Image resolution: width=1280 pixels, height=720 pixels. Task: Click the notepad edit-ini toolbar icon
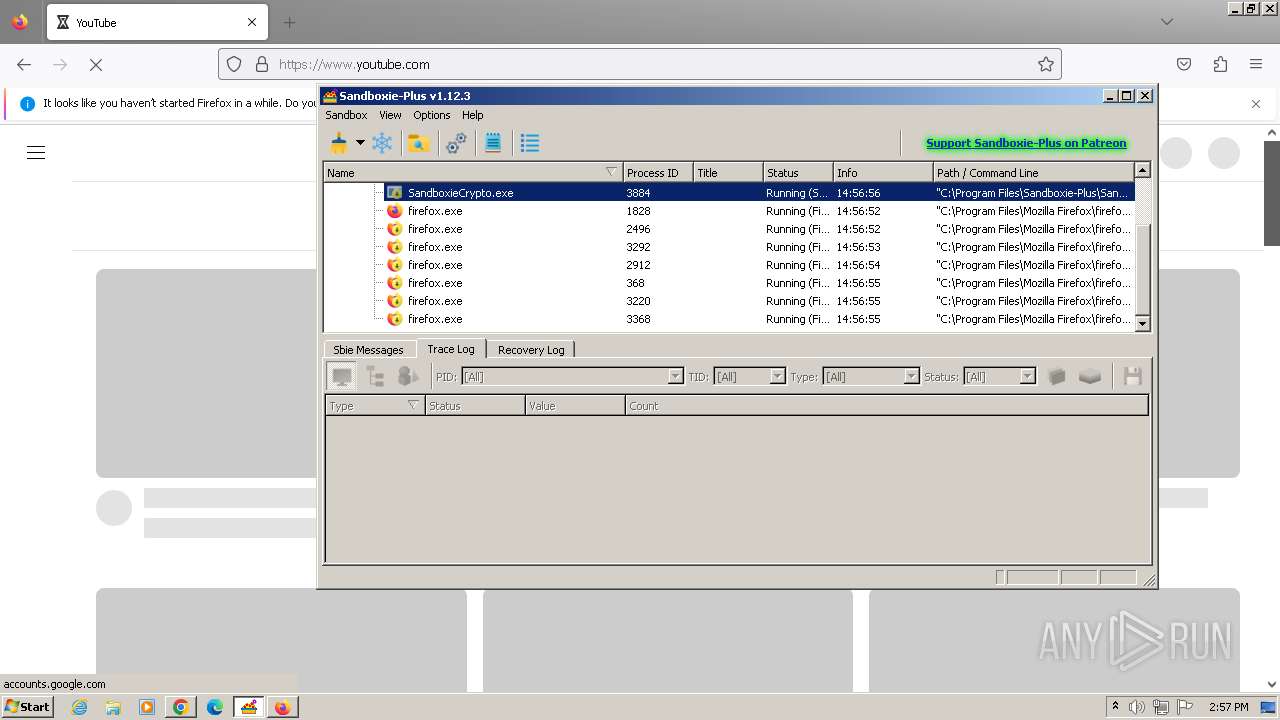[493, 143]
